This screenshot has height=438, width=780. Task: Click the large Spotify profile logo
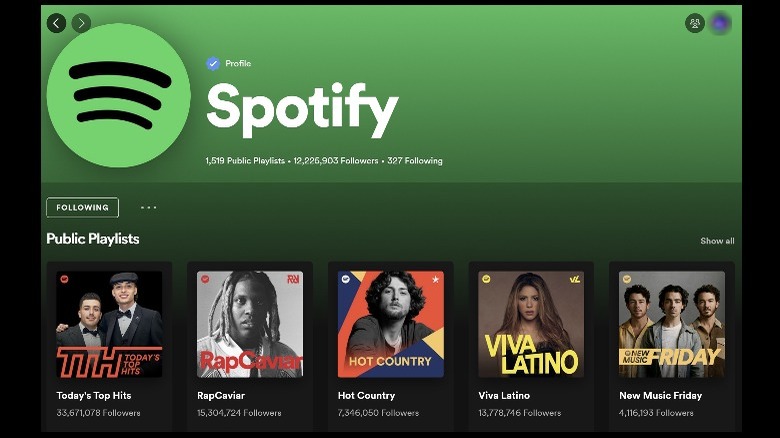click(118, 96)
